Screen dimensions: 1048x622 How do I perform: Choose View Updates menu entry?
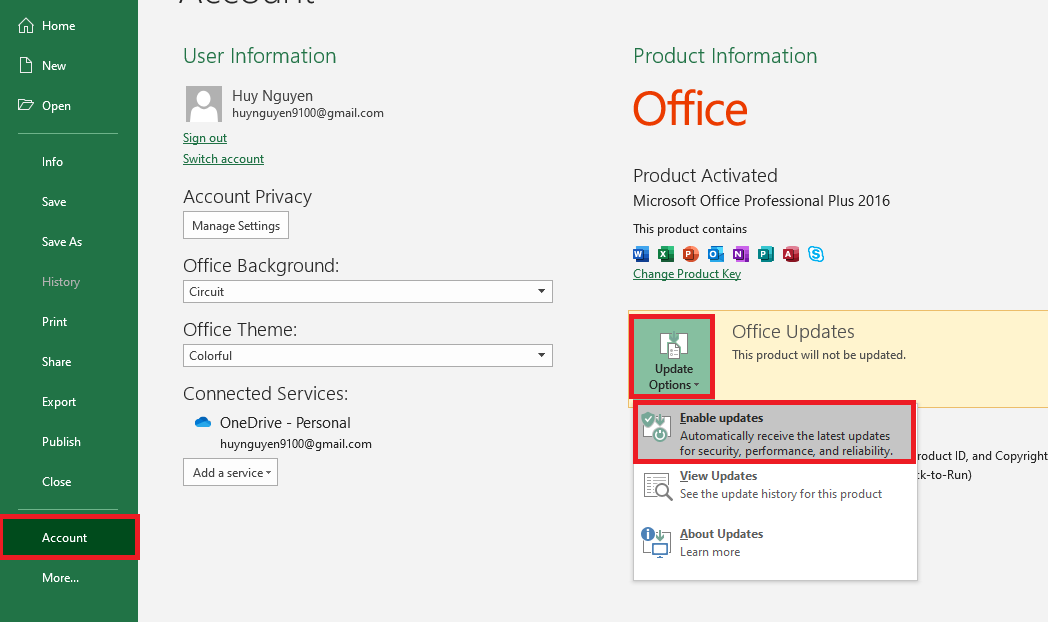[x=775, y=485]
